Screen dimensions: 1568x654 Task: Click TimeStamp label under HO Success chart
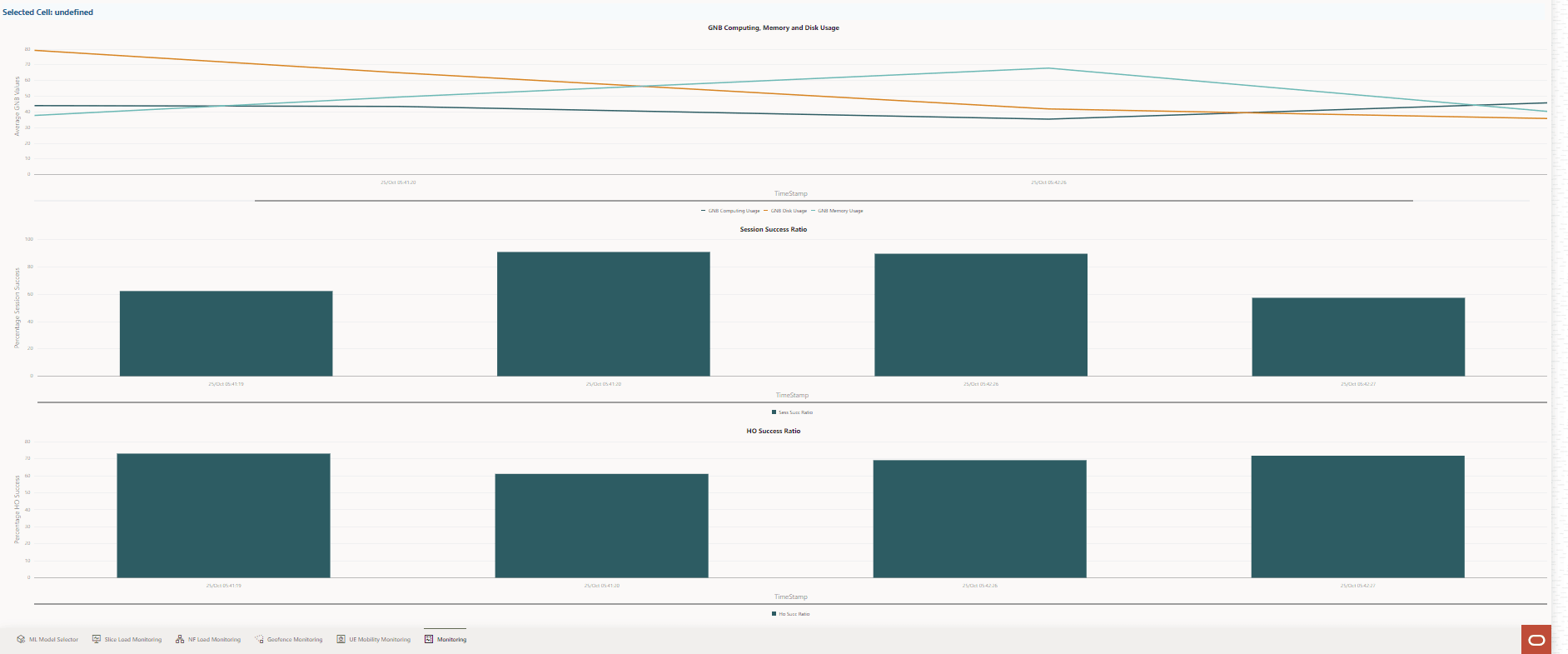coord(791,597)
